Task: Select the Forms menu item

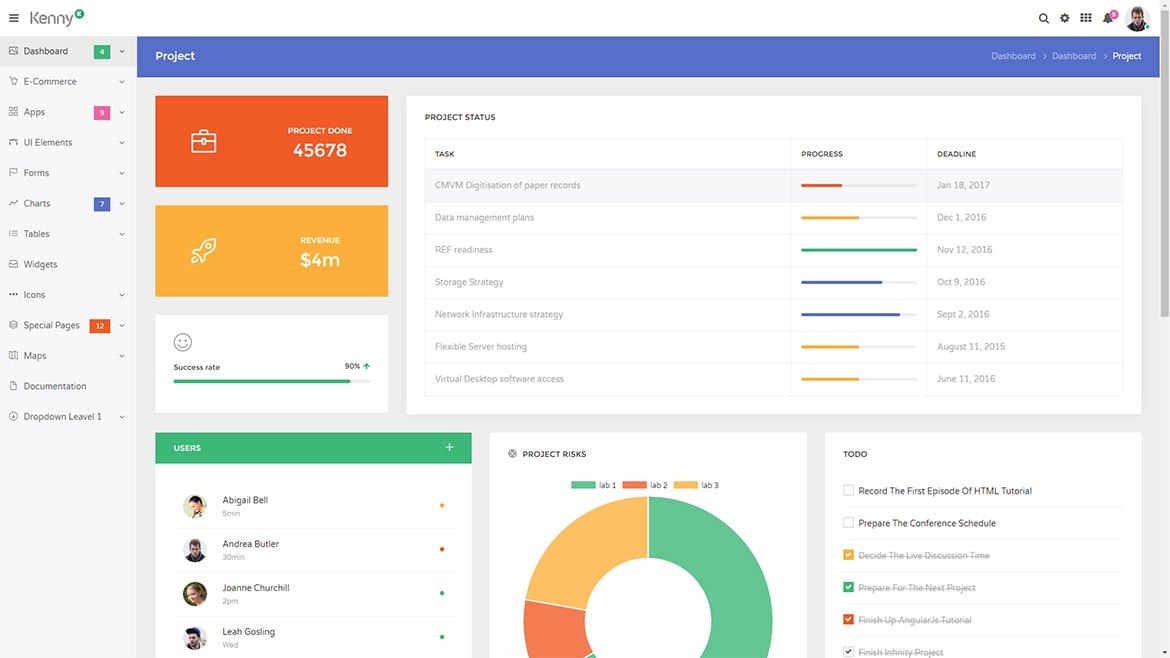Action: [x=68, y=172]
